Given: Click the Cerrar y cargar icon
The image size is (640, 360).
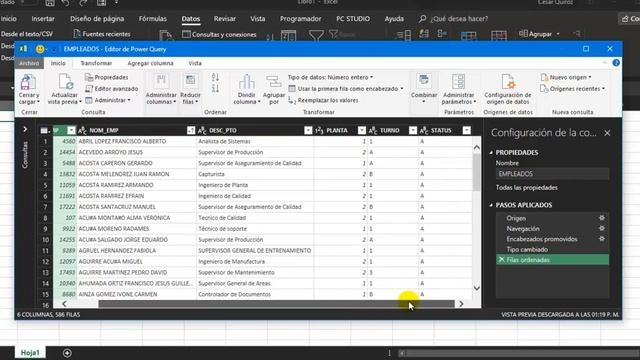Looking at the screenshot, I should click(x=28, y=83).
